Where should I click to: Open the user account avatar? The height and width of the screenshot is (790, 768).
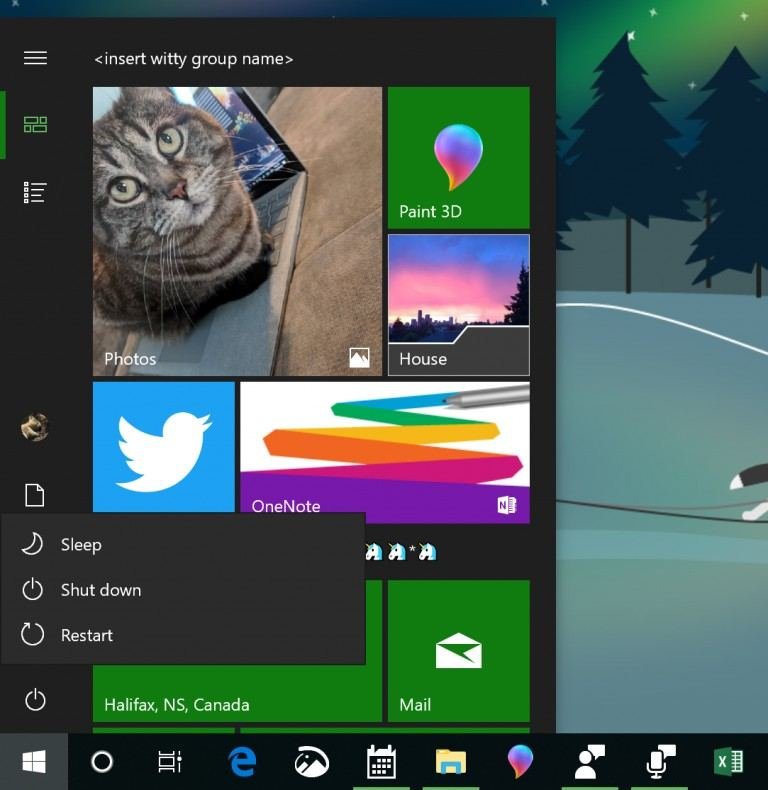[x=35, y=428]
